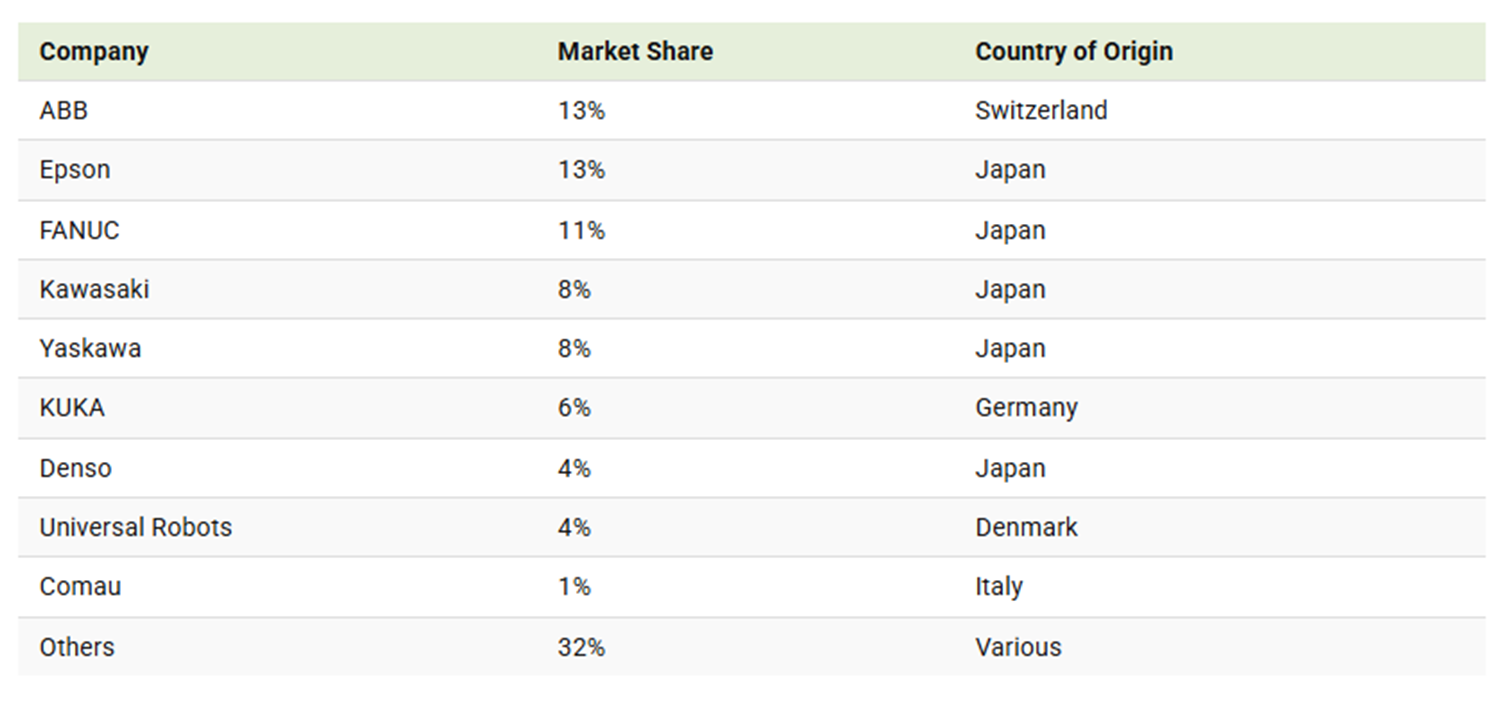Click the Germany country cell
Screen dimensions: 1505x713
1027,408
